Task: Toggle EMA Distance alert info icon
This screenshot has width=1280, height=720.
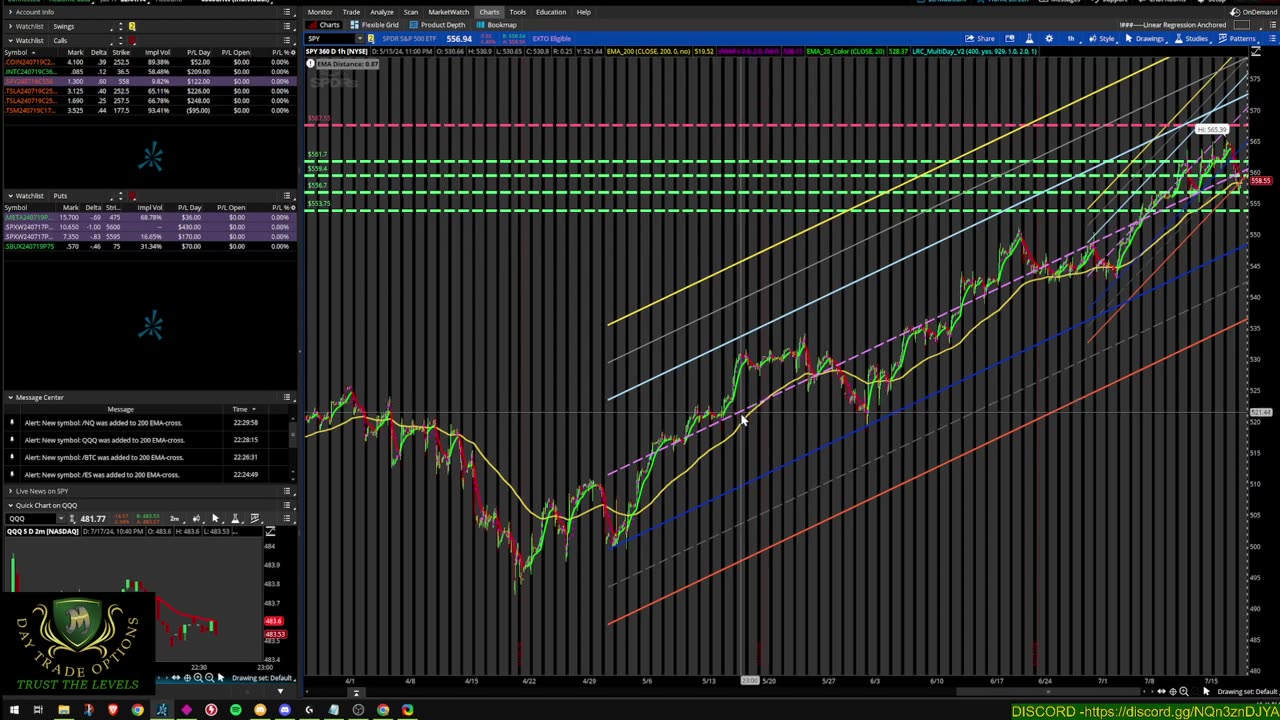Action: [x=311, y=64]
